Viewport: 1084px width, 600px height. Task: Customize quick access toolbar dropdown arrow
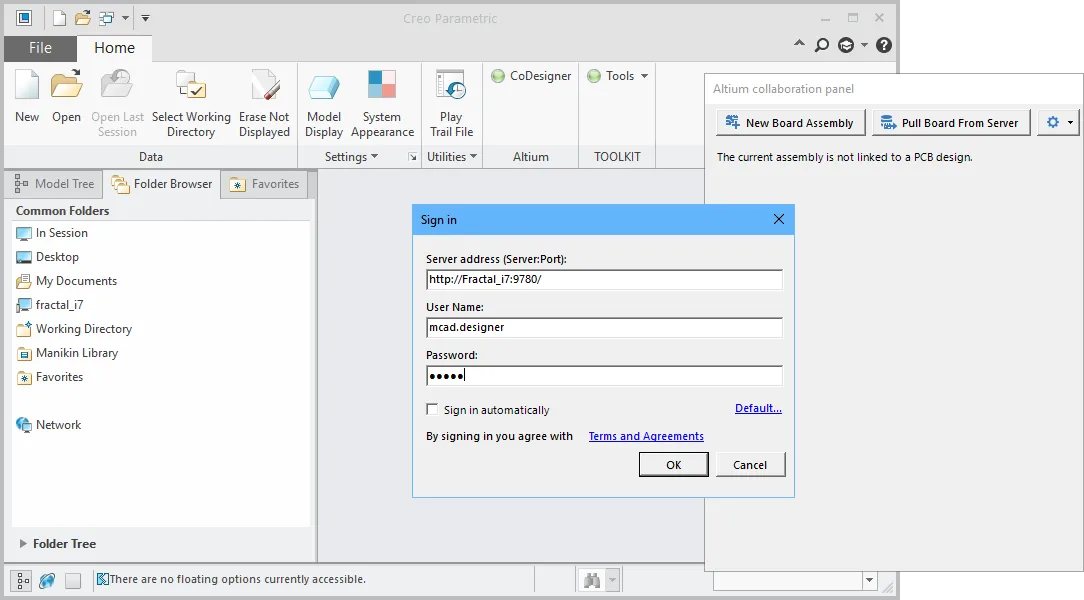coord(145,18)
